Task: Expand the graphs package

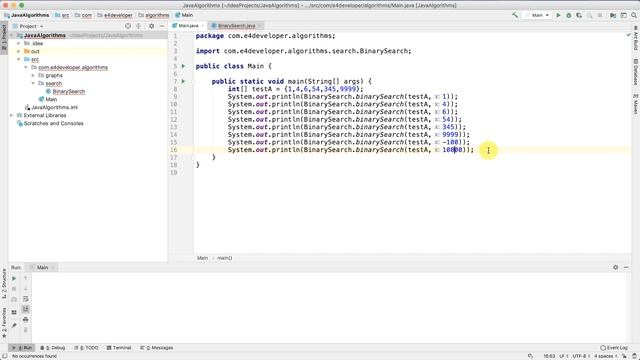Action: pos(33,76)
